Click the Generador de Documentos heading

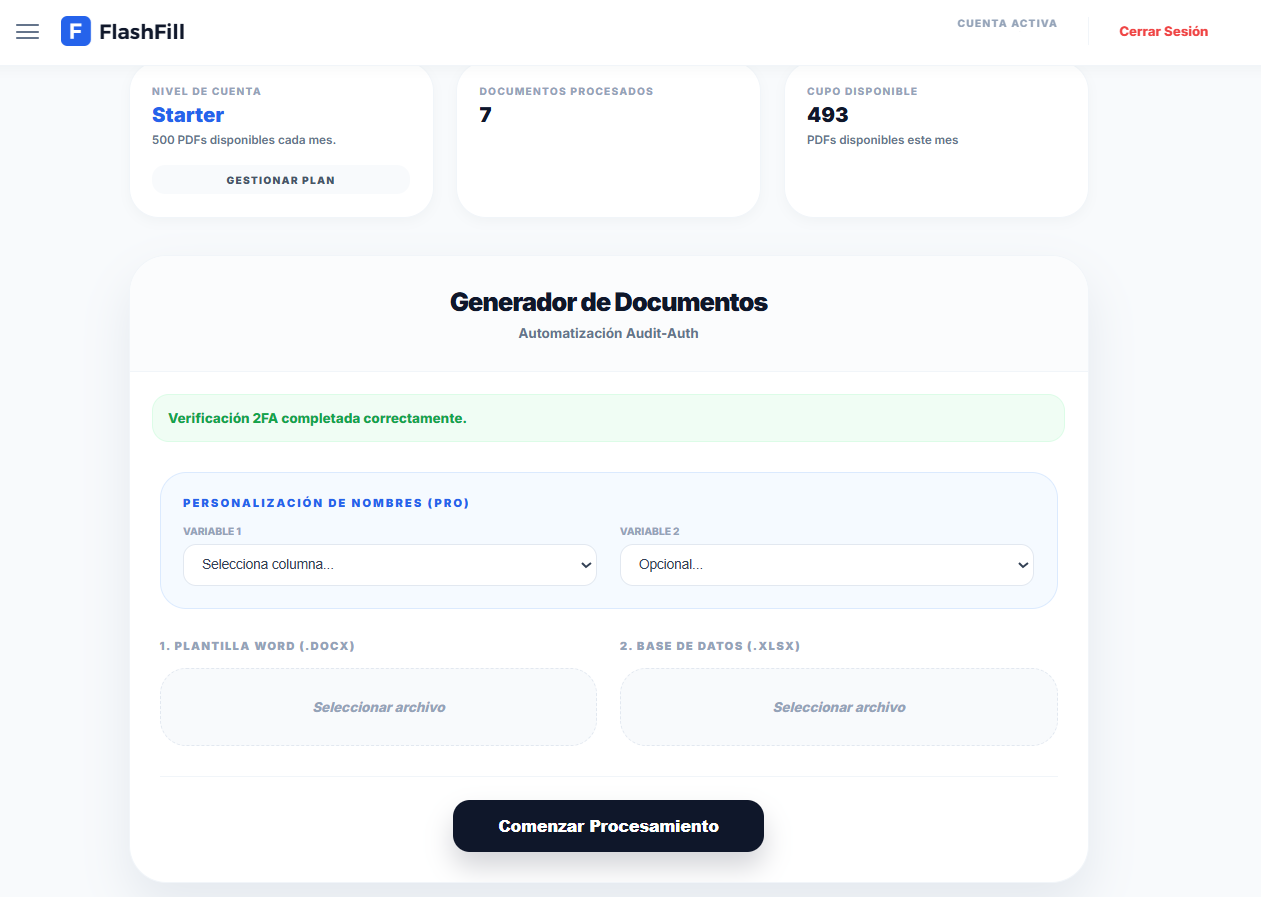coord(608,302)
